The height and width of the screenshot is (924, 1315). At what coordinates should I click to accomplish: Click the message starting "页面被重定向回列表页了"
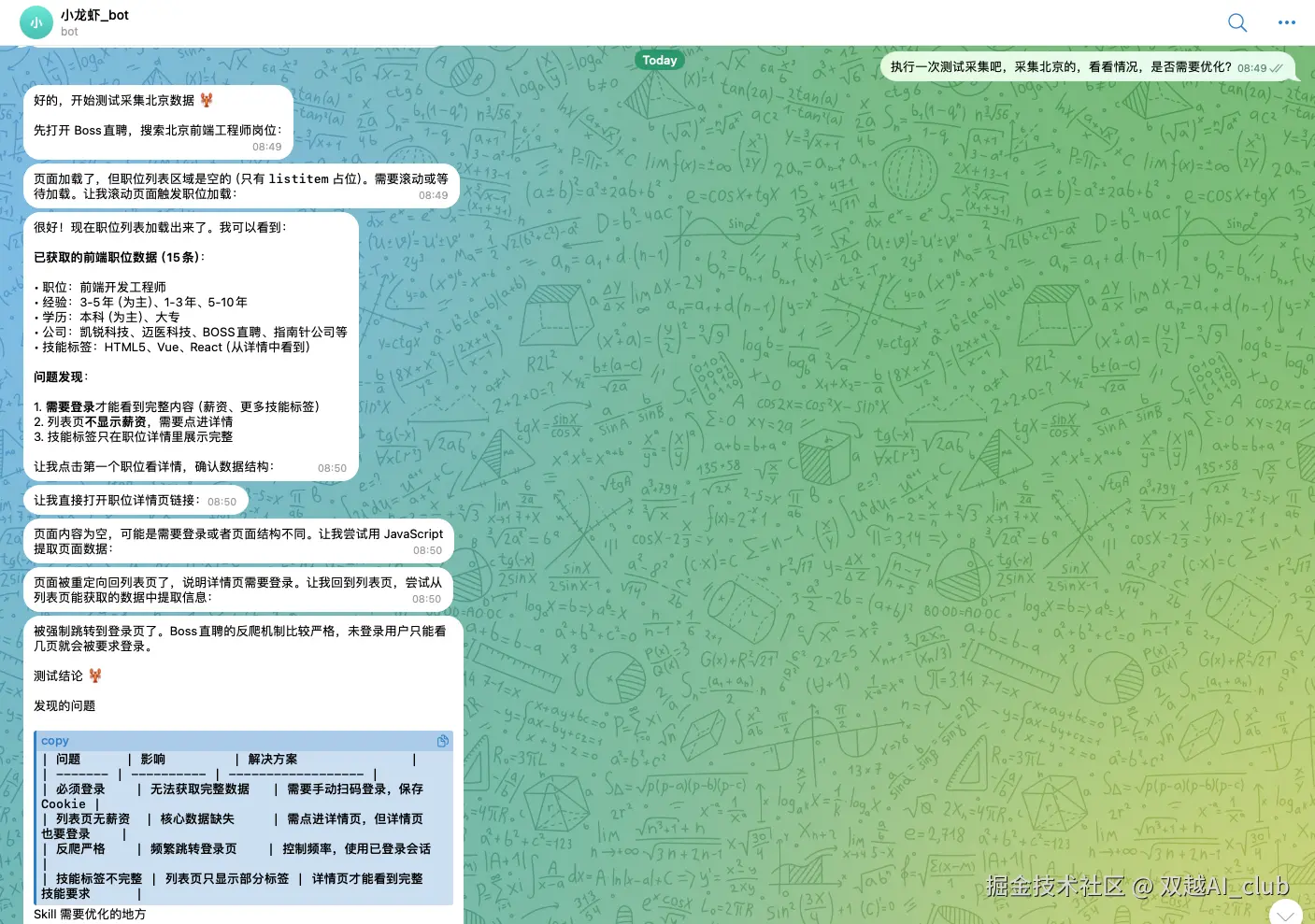[238, 590]
